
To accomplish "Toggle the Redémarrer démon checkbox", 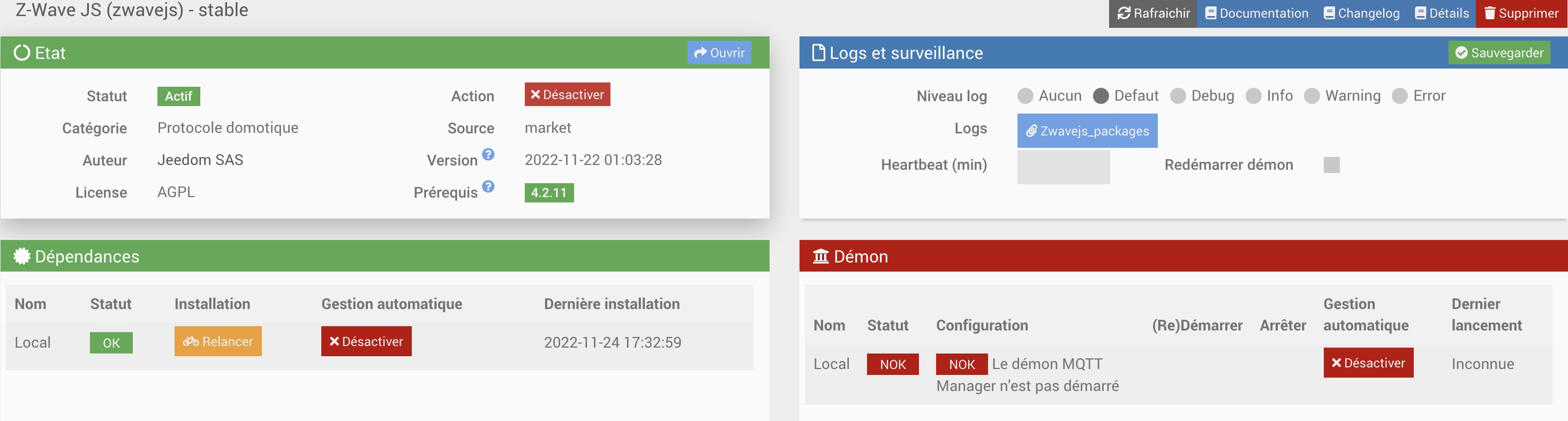I will point(1331,165).
